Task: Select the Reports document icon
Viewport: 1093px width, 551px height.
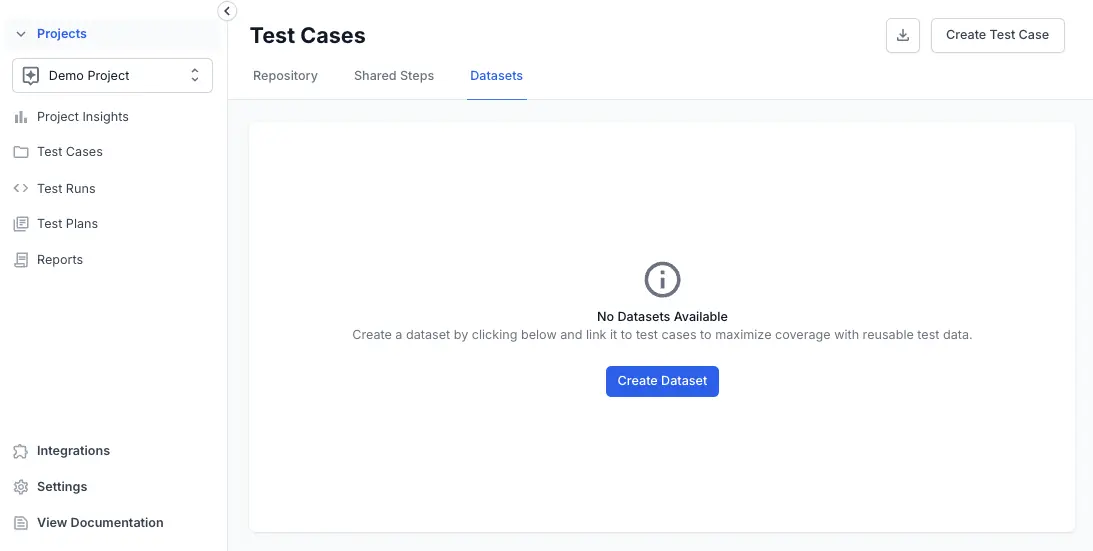Action: (x=20, y=260)
